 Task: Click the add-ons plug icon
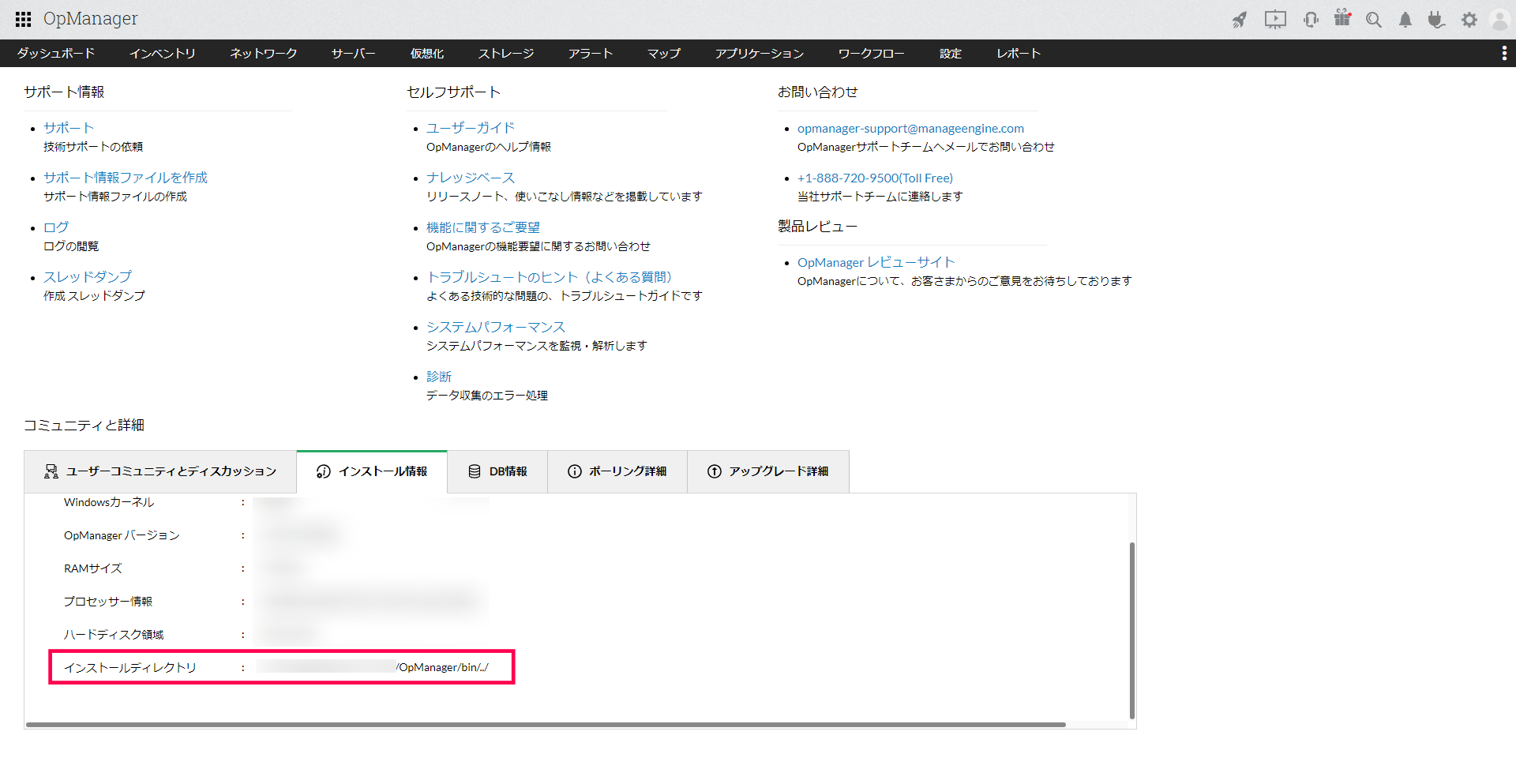[1436, 20]
